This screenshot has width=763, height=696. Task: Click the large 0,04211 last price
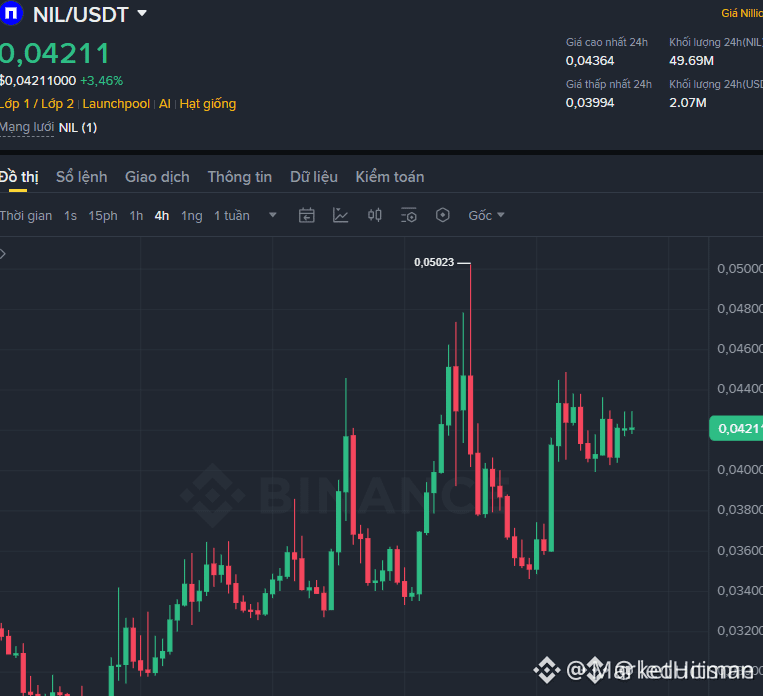pos(54,54)
